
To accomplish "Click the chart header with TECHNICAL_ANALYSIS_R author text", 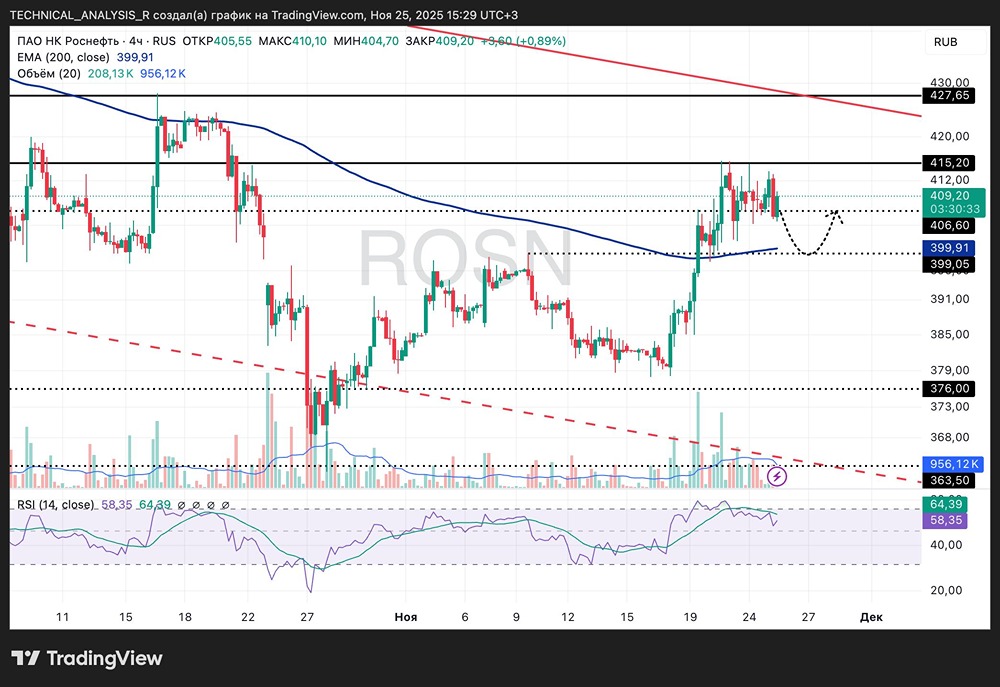I will coord(264,15).
